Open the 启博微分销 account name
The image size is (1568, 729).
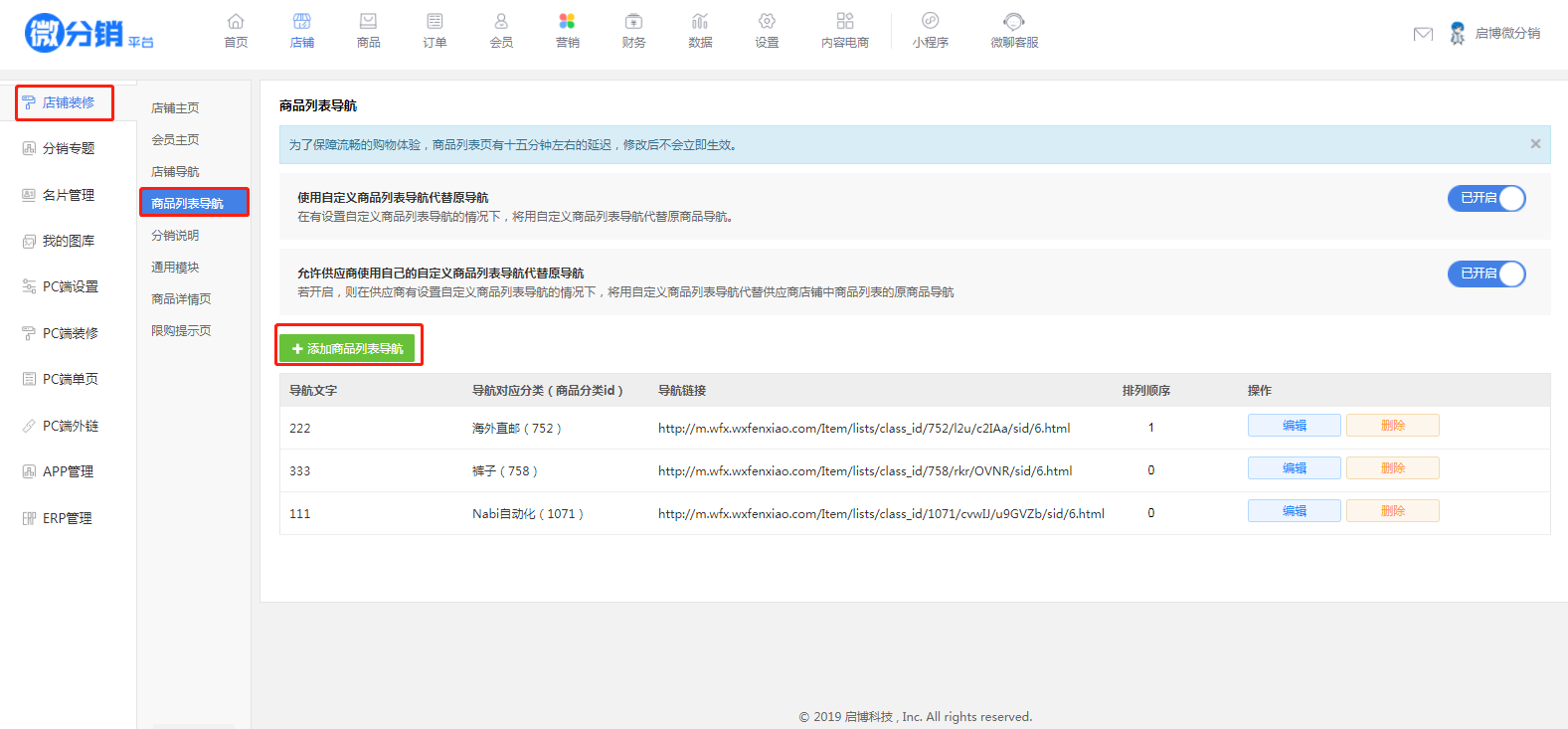point(1506,34)
